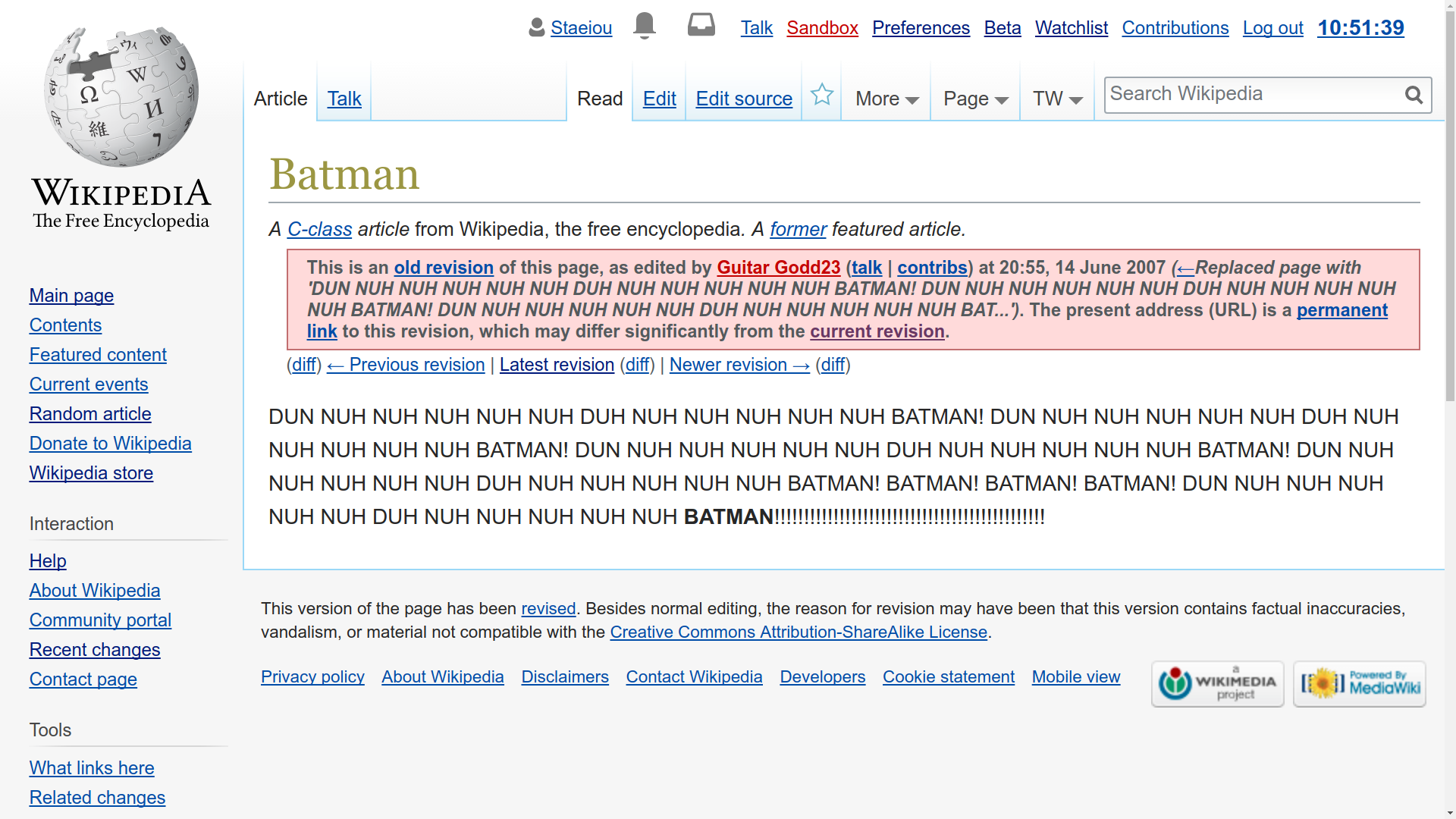Screen dimensions: 1456x819
Task: Click Log out
Action: [x=1272, y=28]
